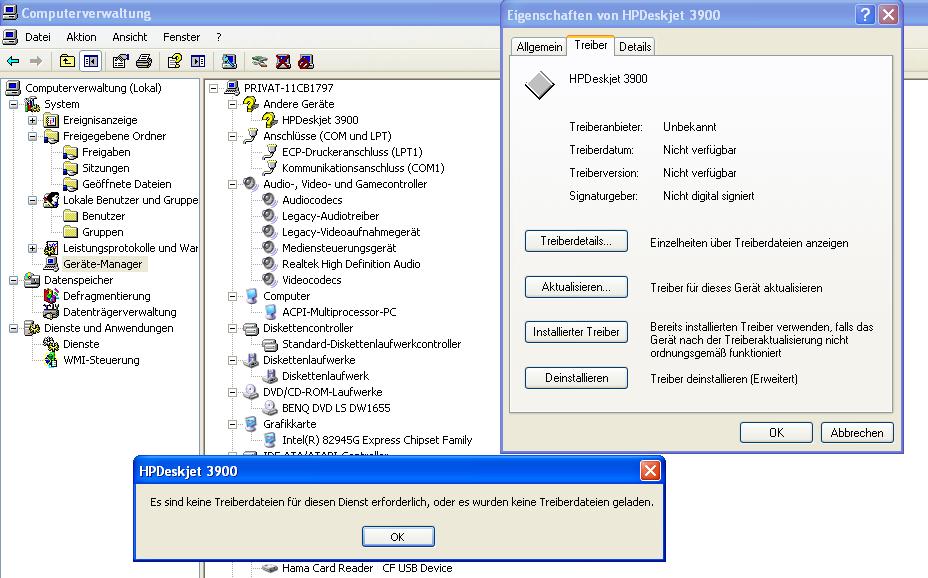This screenshot has height=578, width=928.
Task: Switch to the Details tab
Action: click(x=635, y=47)
